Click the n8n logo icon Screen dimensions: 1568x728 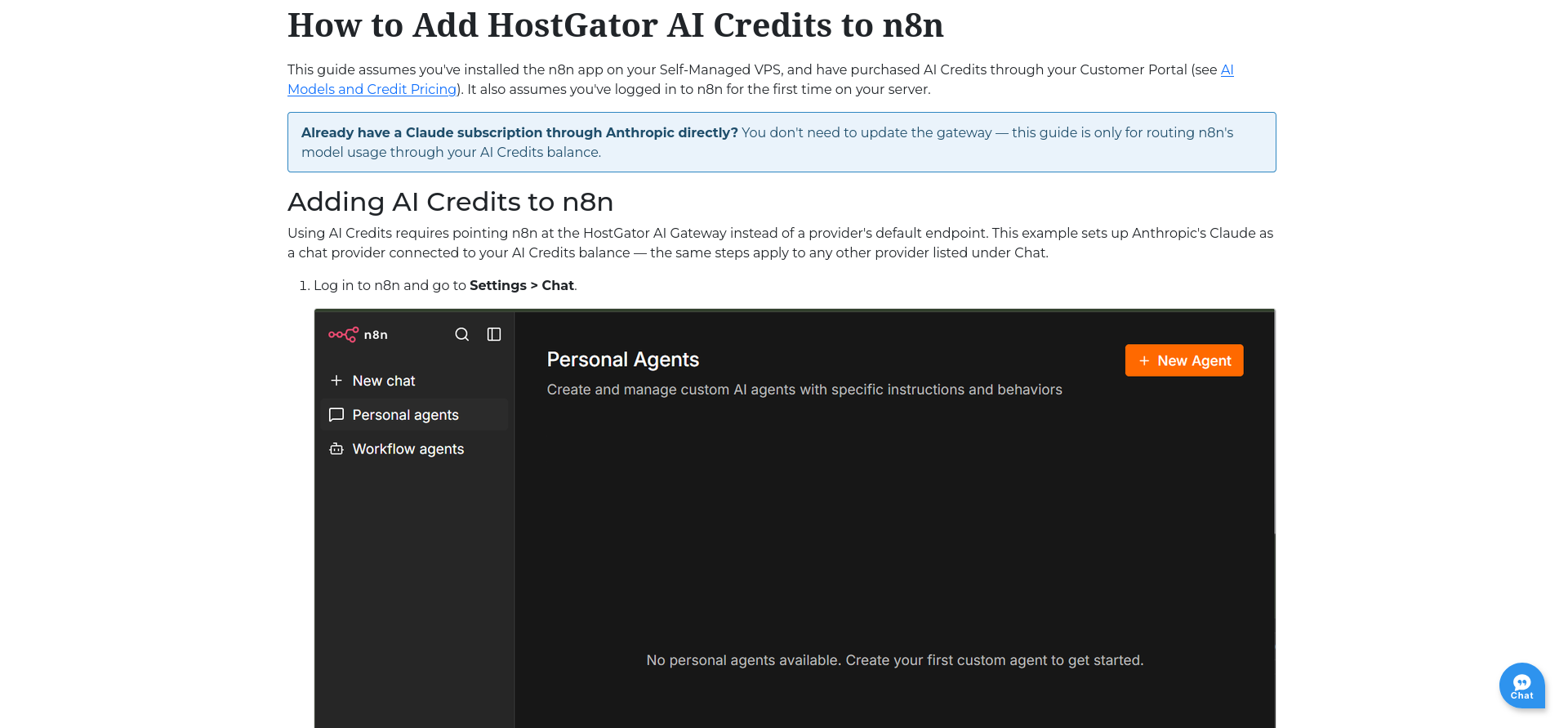(343, 334)
